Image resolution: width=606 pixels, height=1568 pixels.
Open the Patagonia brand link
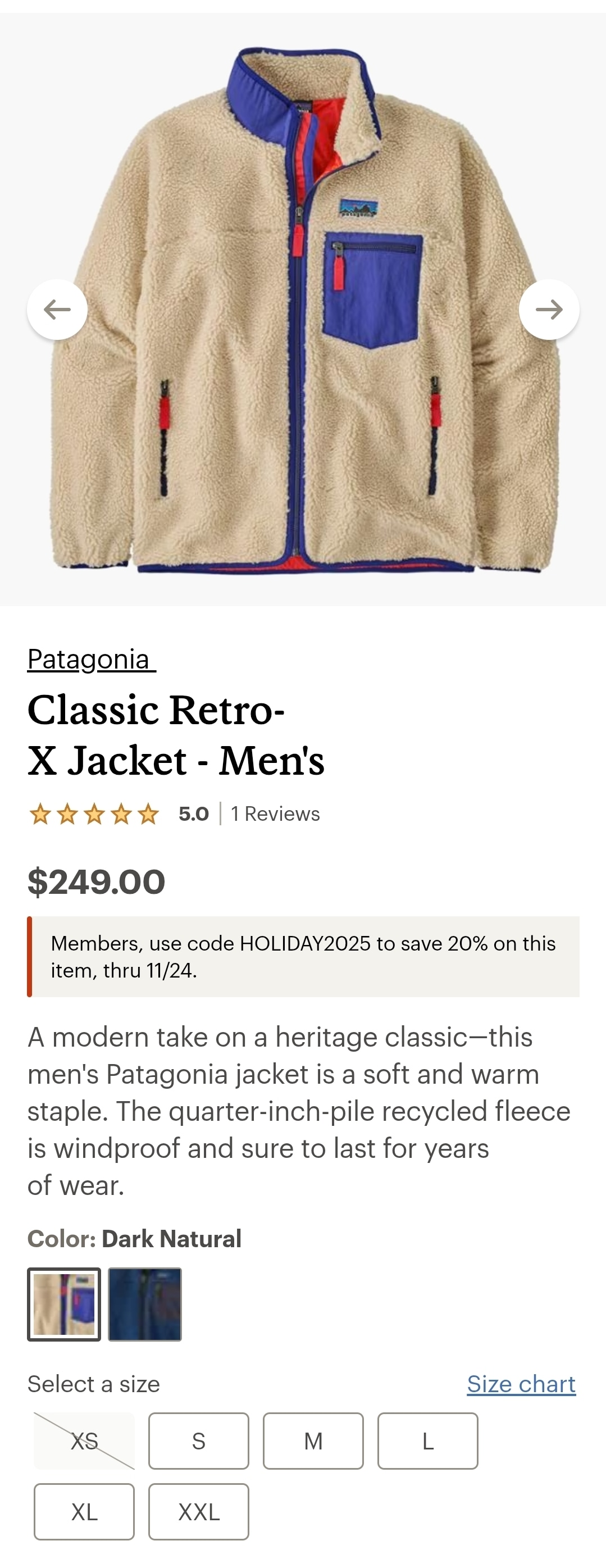pyautogui.click(x=91, y=659)
